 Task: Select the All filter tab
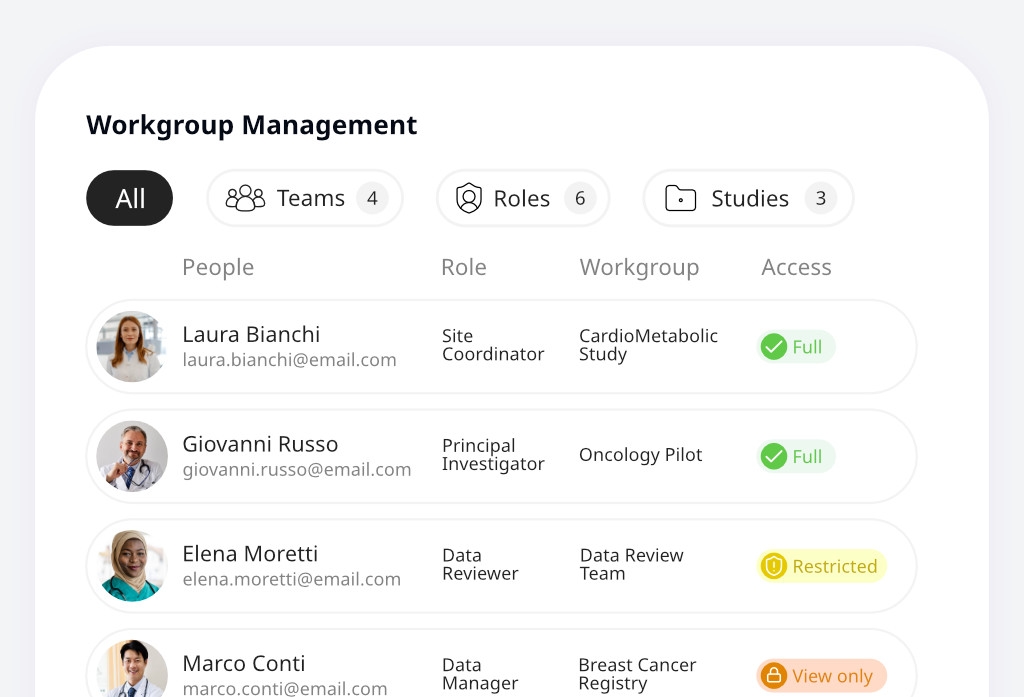point(130,198)
